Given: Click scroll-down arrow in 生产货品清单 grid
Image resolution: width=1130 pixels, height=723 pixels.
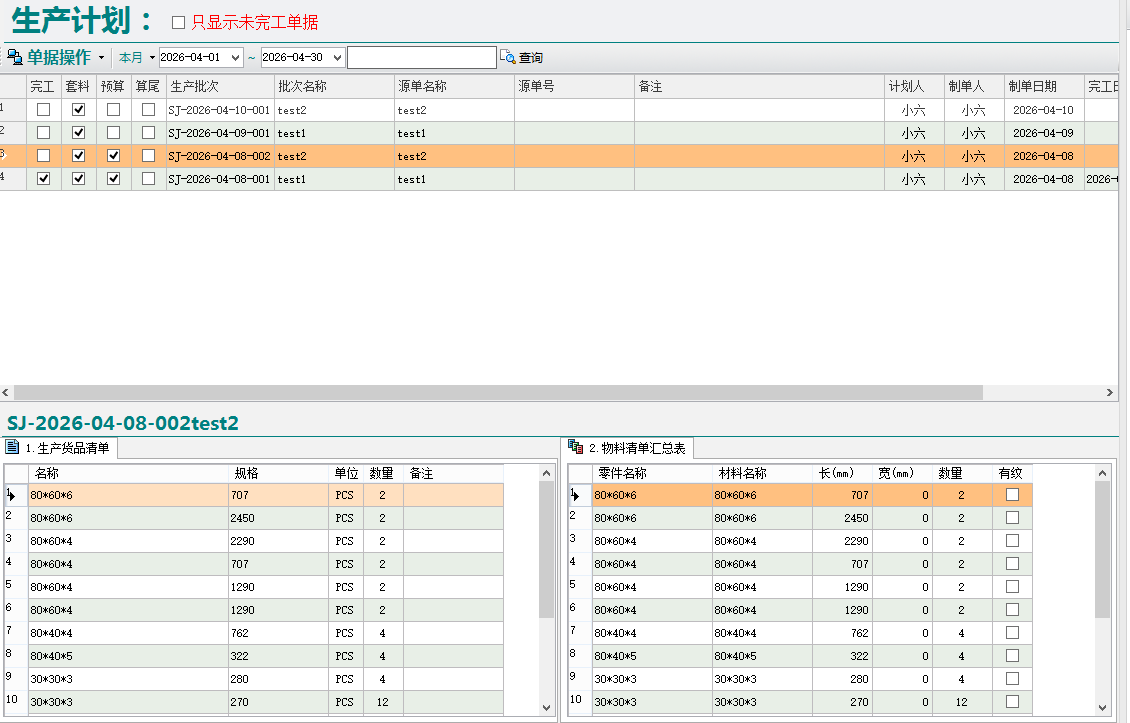Looking at the screenshot, I should tap(546, 707).
